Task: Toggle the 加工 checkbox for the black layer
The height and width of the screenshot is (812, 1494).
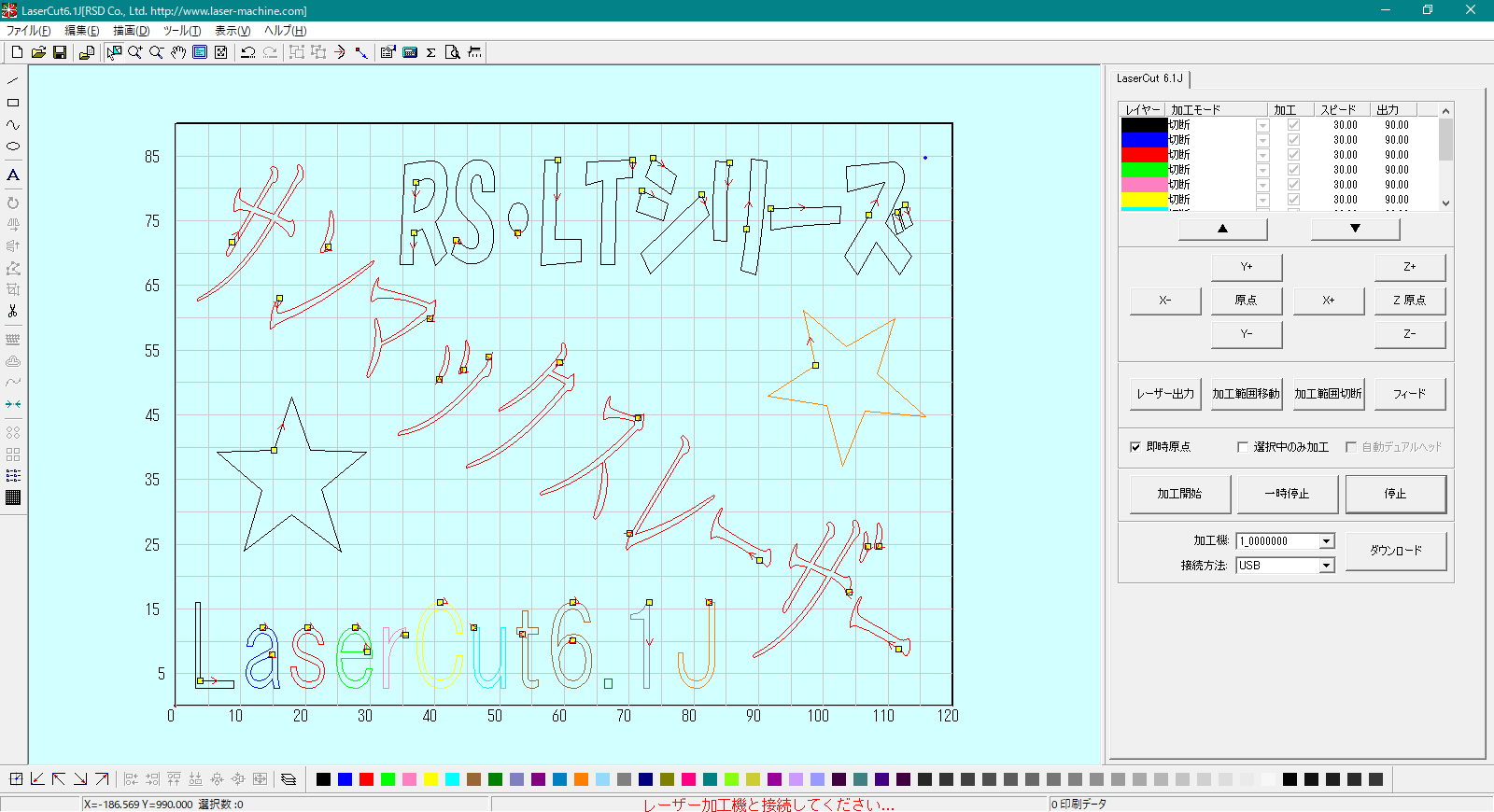Action: pos(1293,125)
